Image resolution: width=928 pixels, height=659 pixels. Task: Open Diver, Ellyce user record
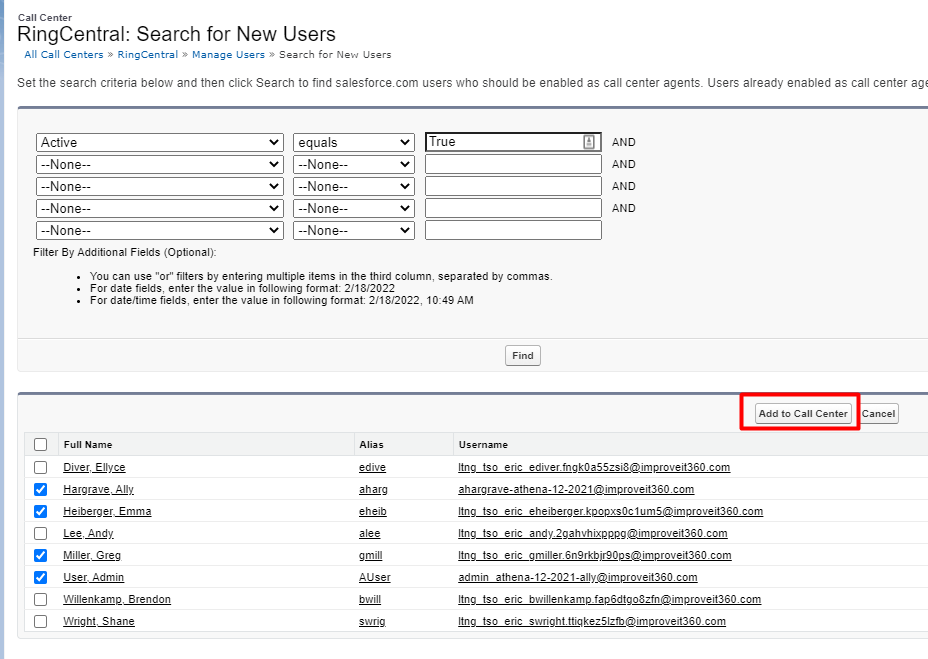pos(94,467)
